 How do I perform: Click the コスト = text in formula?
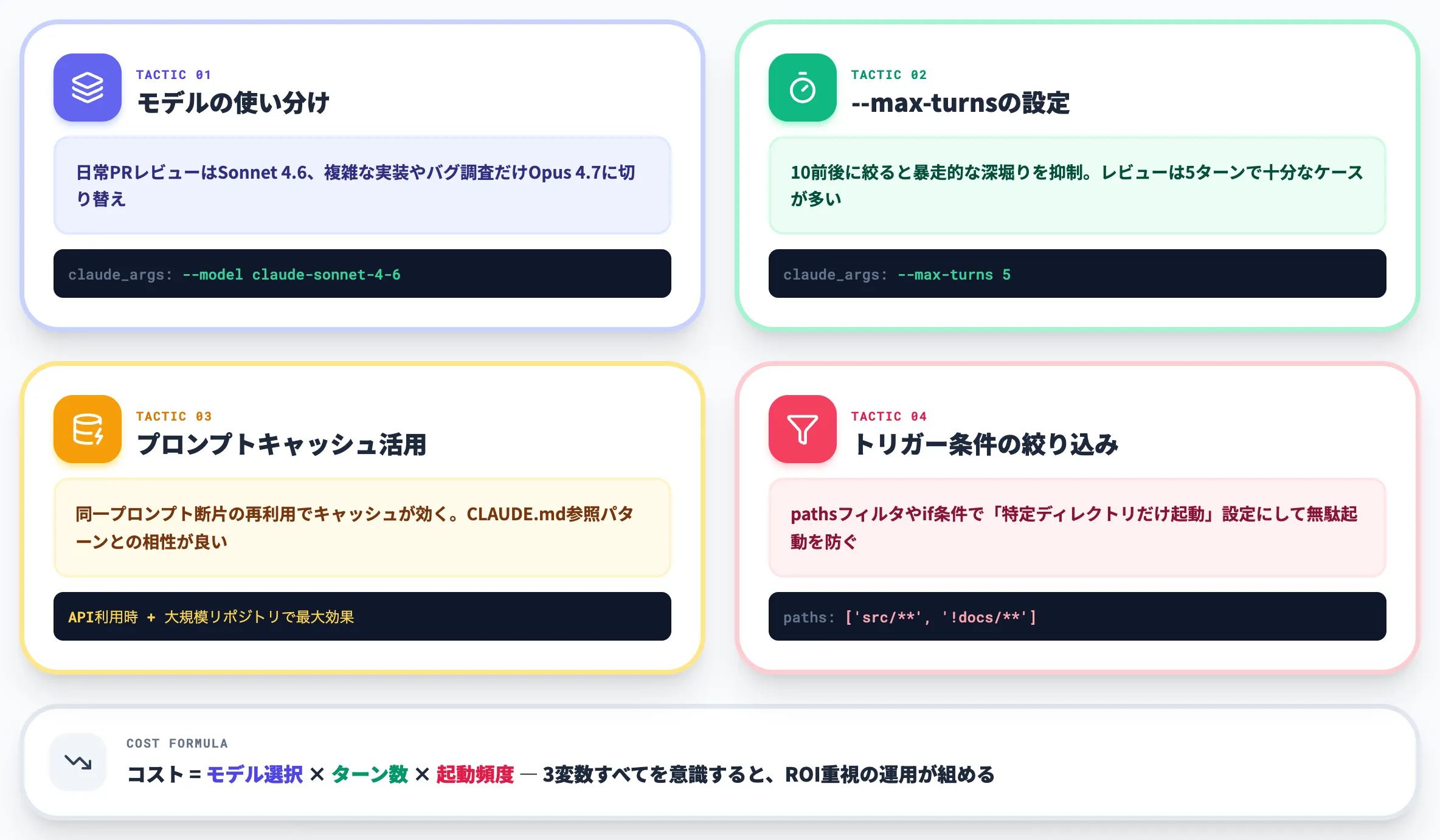point(164,774)
